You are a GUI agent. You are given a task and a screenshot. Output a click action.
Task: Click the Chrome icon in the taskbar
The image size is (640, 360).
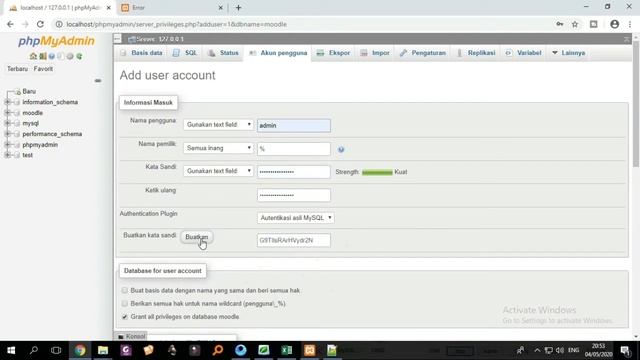[80, 350]
